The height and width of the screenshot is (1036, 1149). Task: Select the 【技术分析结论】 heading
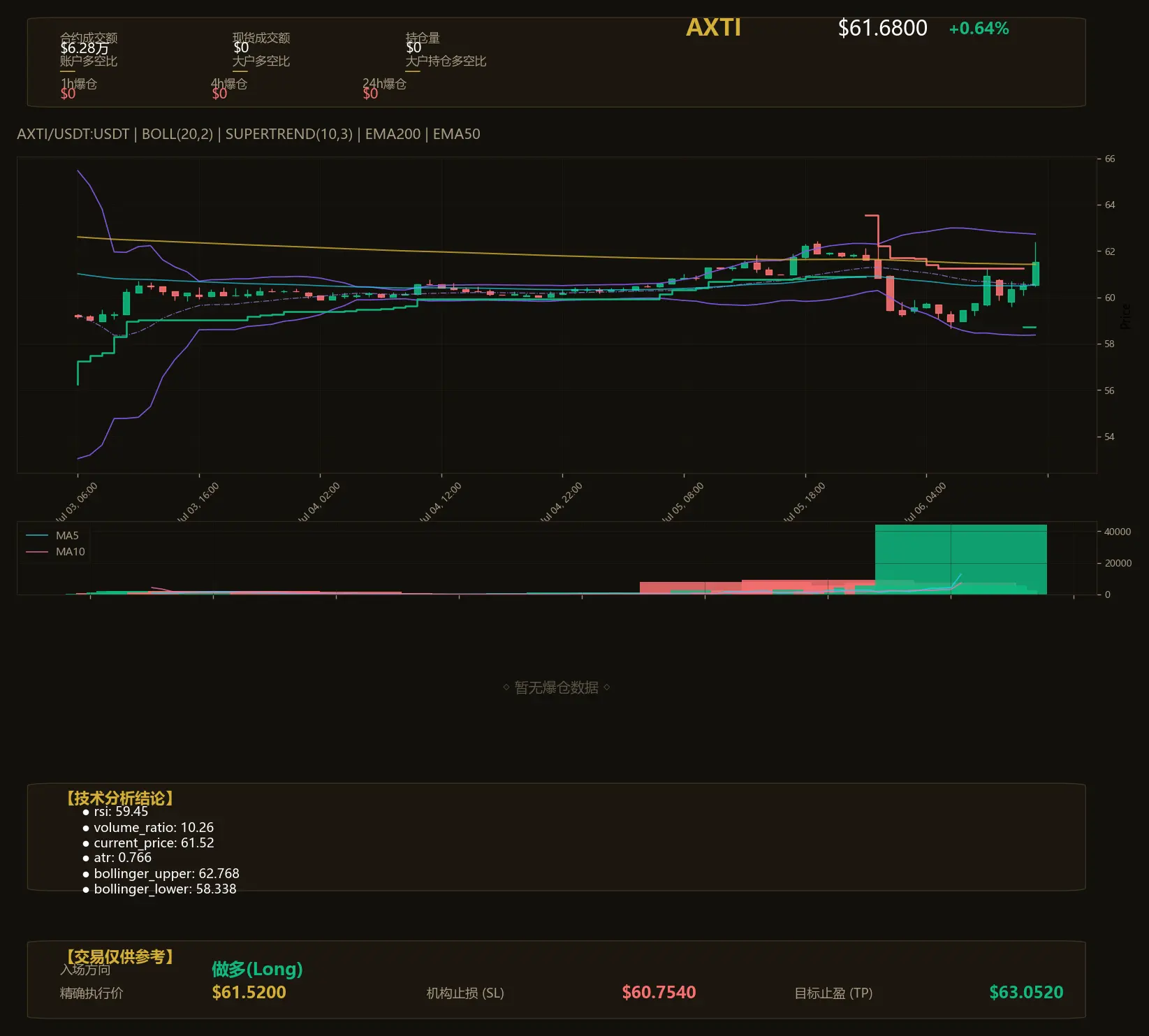tap(119, 798)
